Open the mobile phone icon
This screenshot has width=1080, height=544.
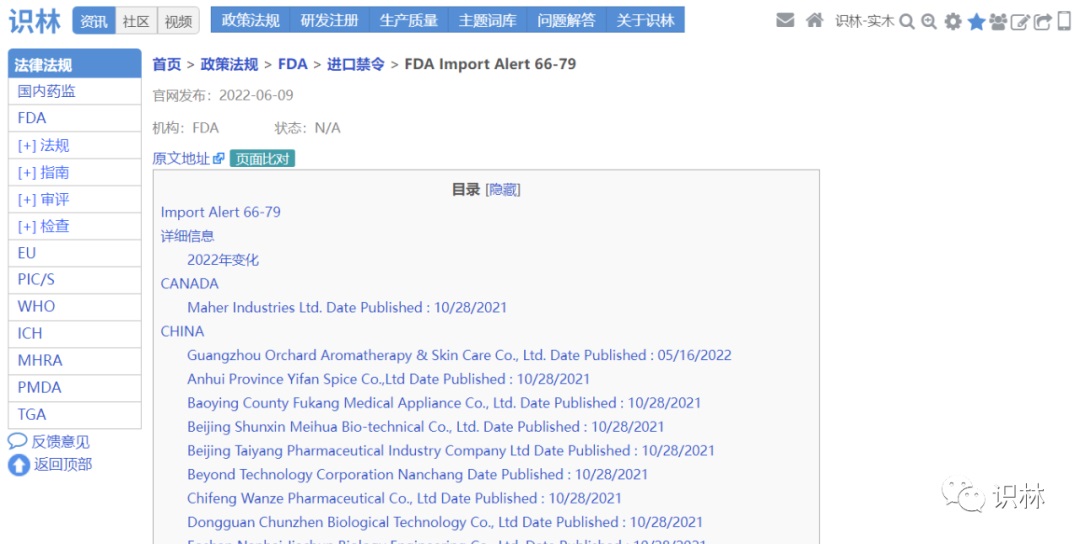(x=1064, y=21)
